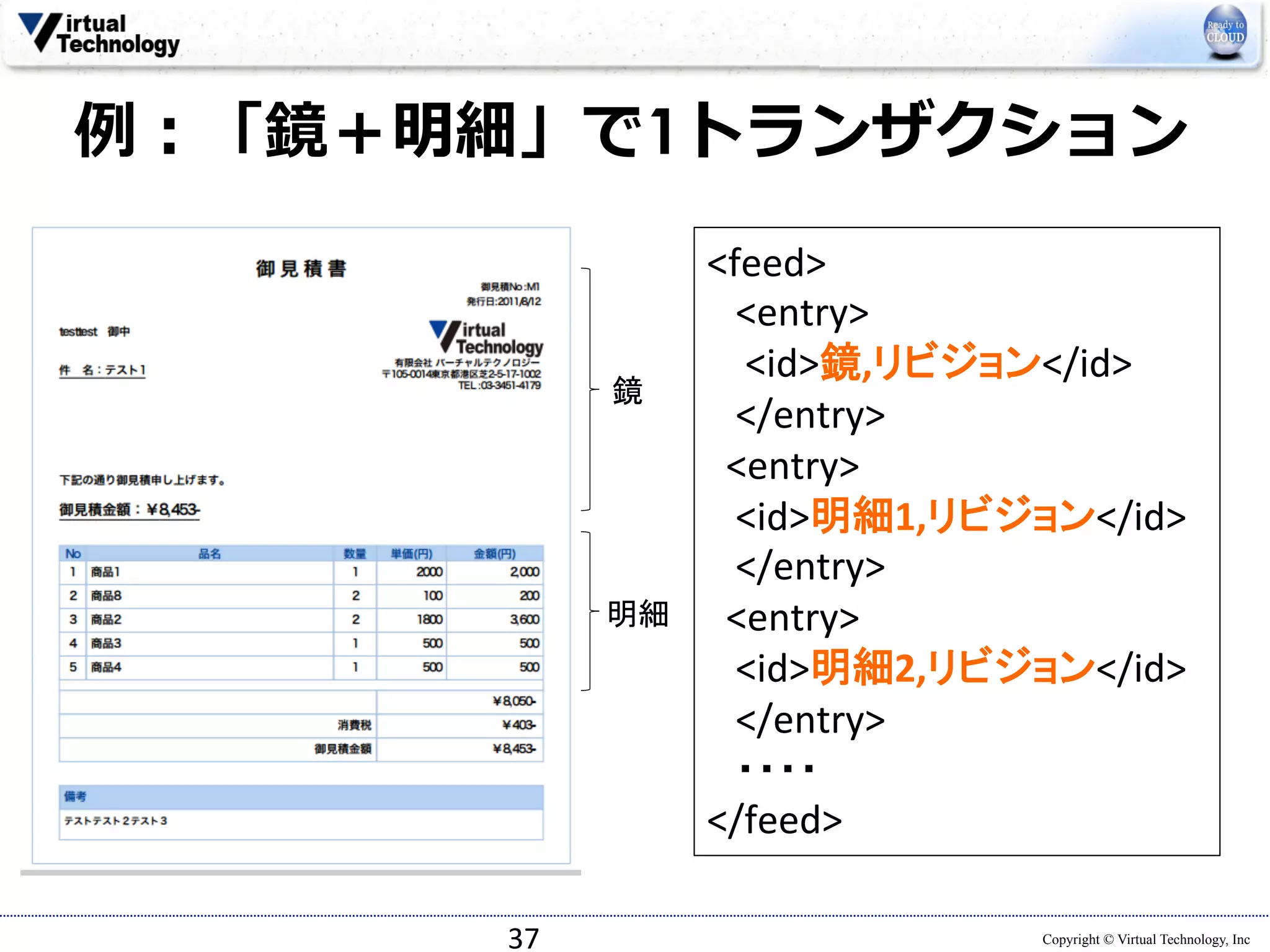Click the closing </feed> tag
The width and height of the screenshot is (1270, 952).
(775, 819)
